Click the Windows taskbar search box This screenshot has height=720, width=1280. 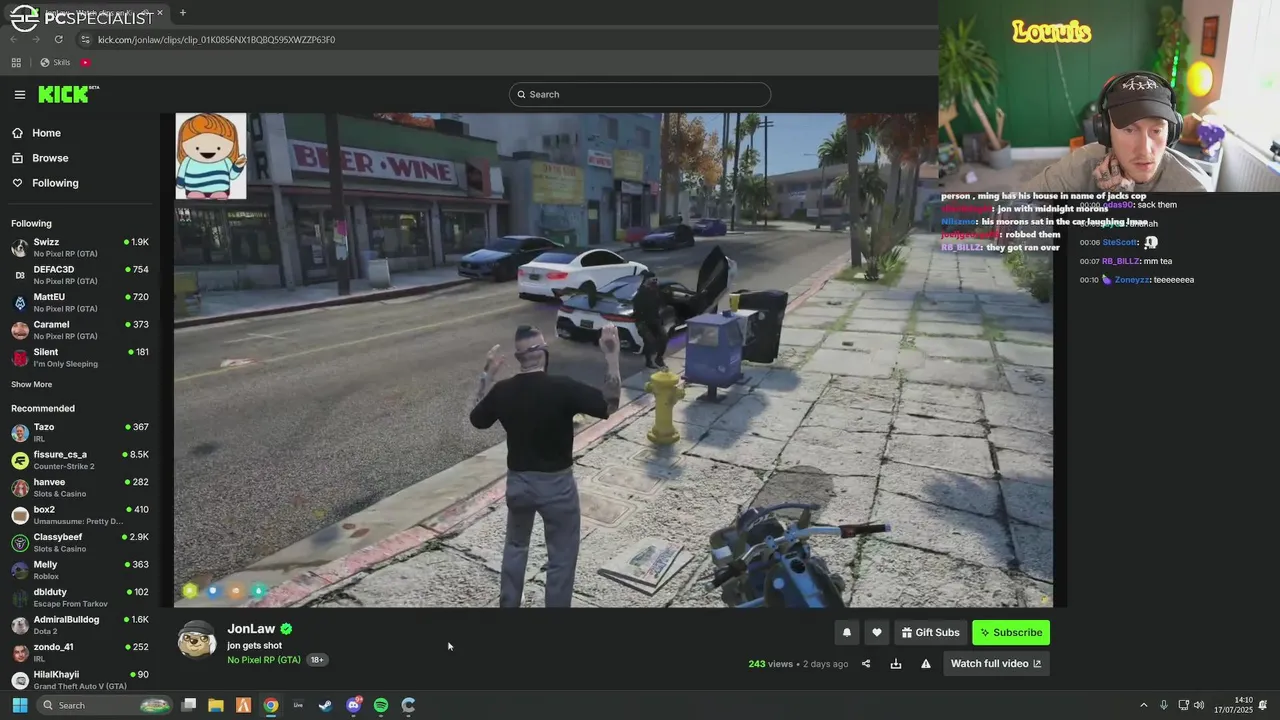[x=105, y=705]
